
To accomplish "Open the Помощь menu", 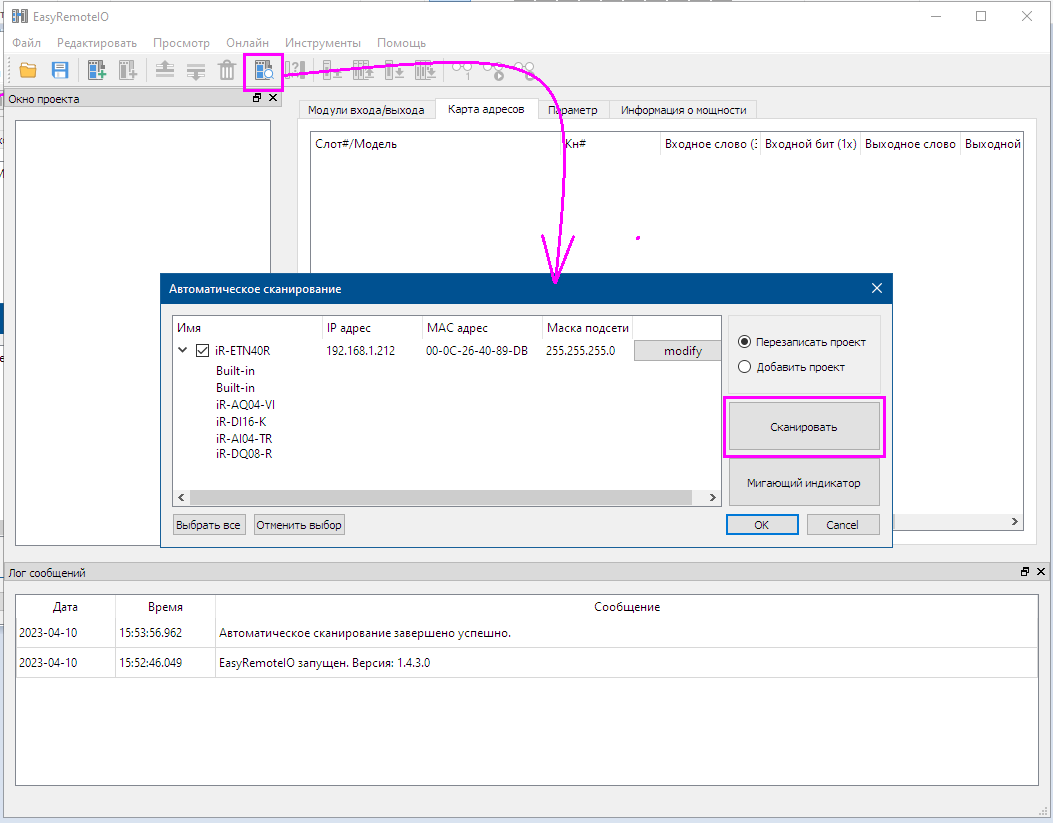I will coord(401,43).
